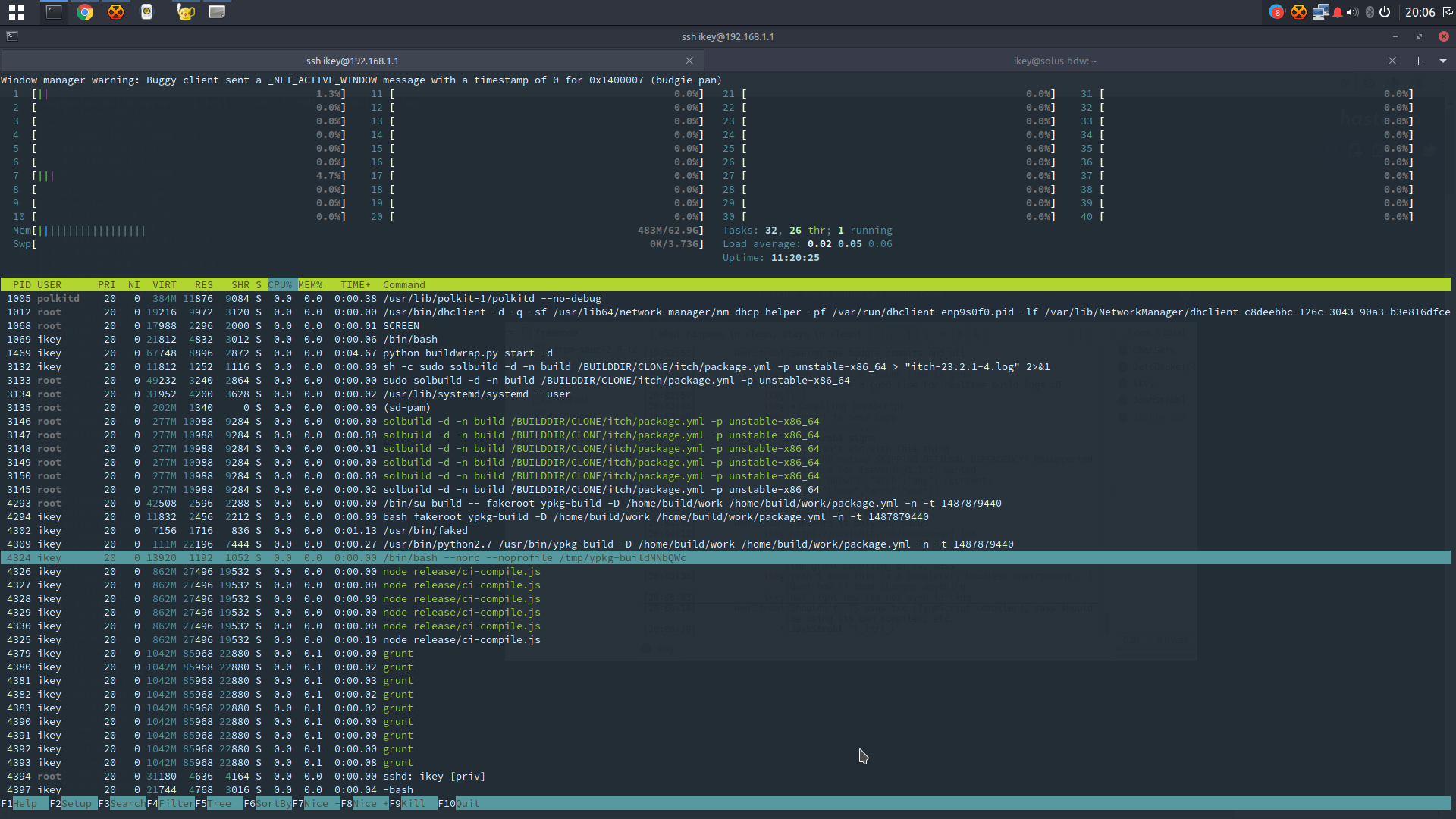Open the speaker music player icon
This screenshot has height=819, width=1456.
(147, 12)
